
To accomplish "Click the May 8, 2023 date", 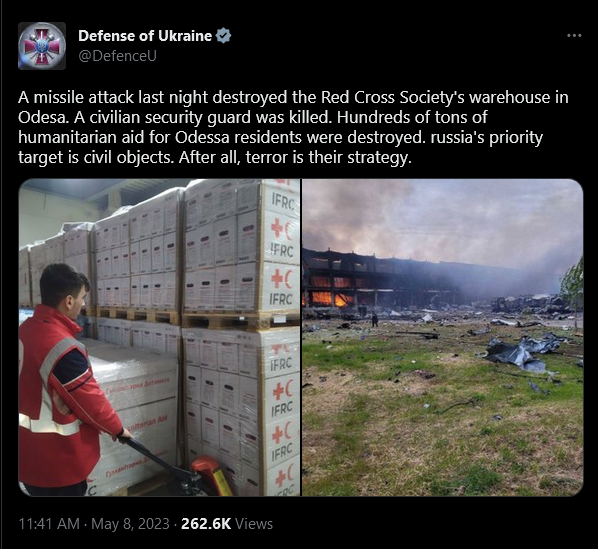I will [x=130, y=524].
